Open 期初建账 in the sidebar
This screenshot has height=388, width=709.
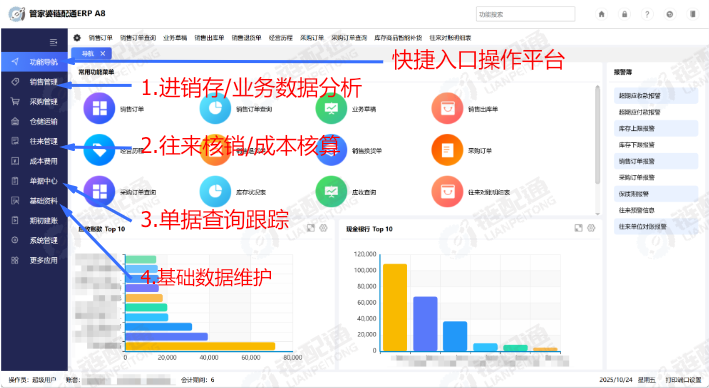click(x=34, y=221)
